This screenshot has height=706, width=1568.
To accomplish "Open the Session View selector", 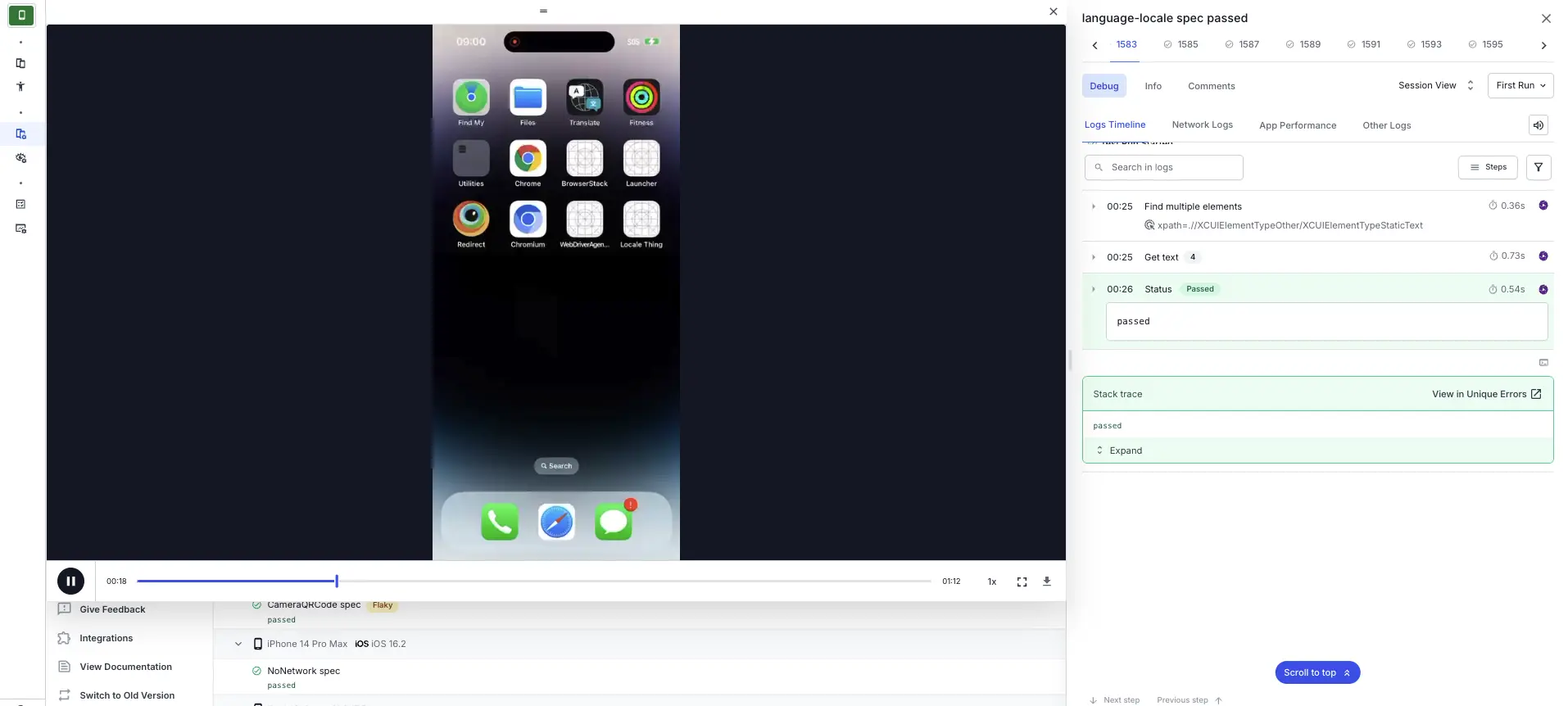I will [1435, 85].
